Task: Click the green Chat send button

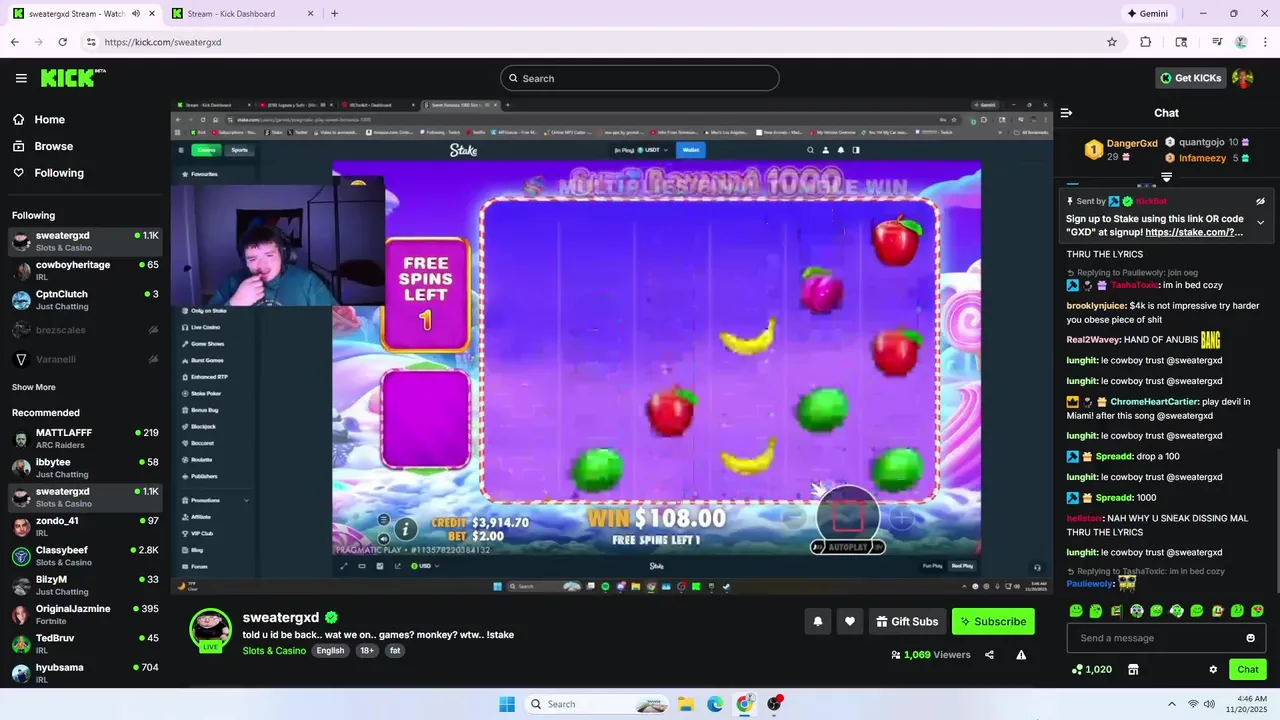Action: [1247, 669]
